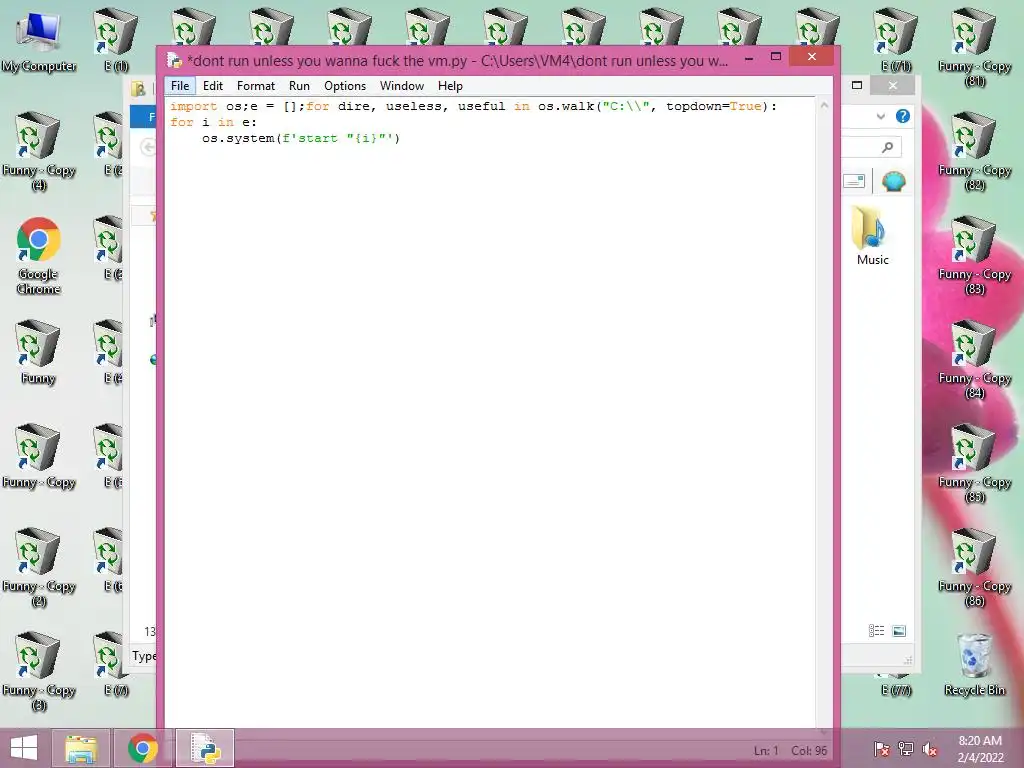Image resolution: width=1024 pixels, height=768 pixels.
Task: Open the Edit menu in IDLE
Action: click(213, 86)
